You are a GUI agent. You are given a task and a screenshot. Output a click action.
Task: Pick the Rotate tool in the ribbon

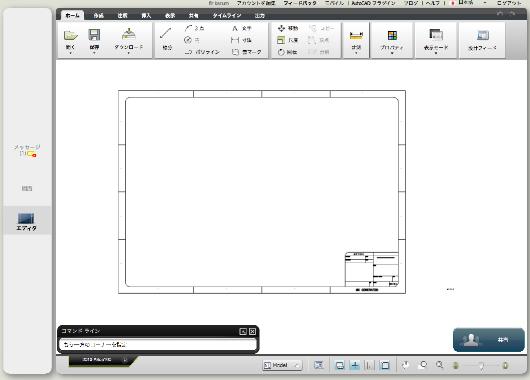coord(287,52)
